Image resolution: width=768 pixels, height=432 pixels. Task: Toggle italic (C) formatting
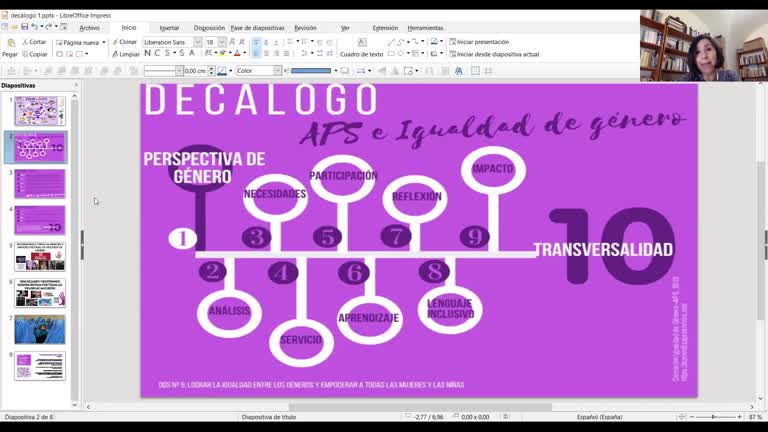pos(157,53)
